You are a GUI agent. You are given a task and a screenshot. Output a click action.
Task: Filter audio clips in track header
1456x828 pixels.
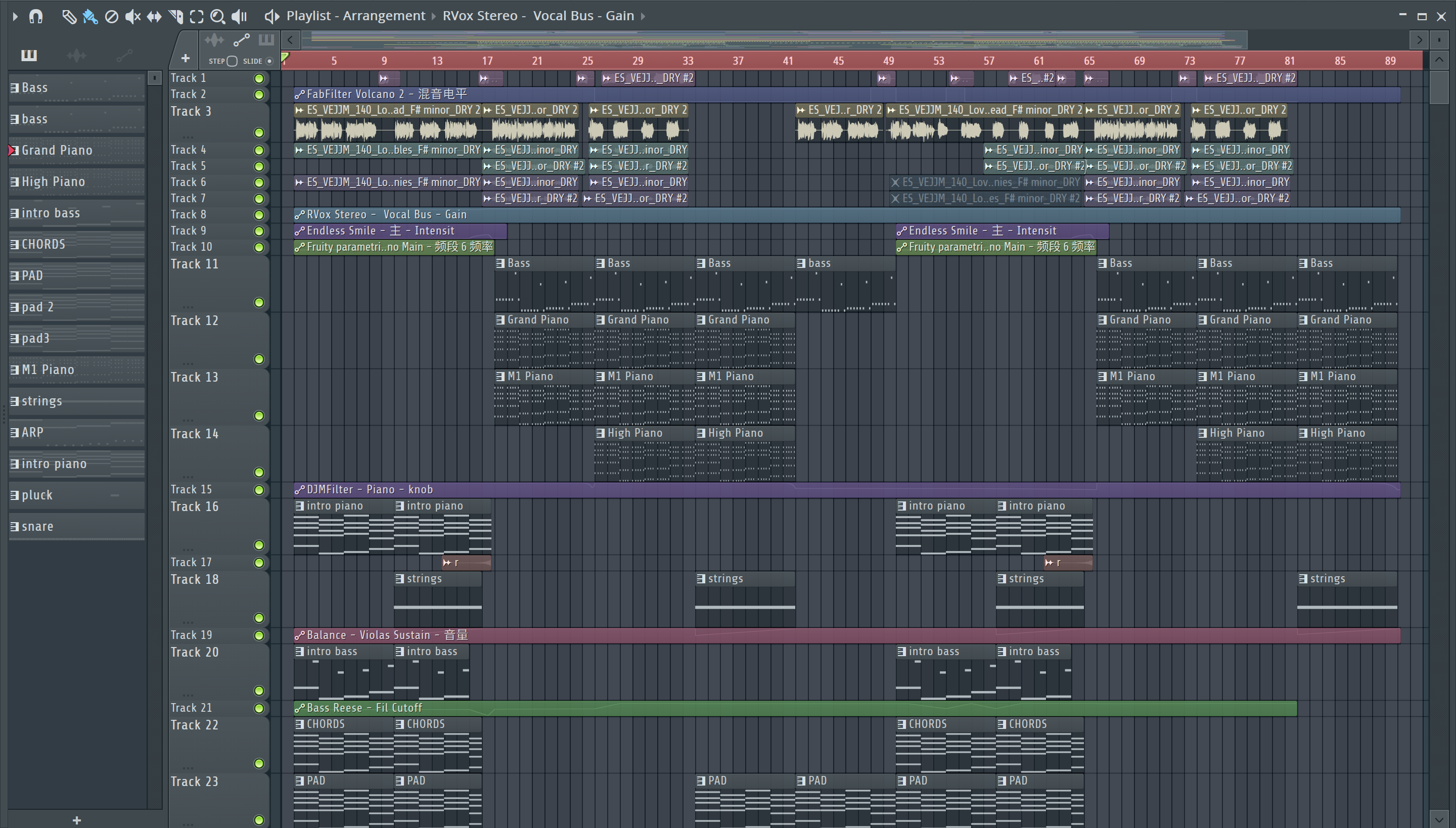coord(214,40)
